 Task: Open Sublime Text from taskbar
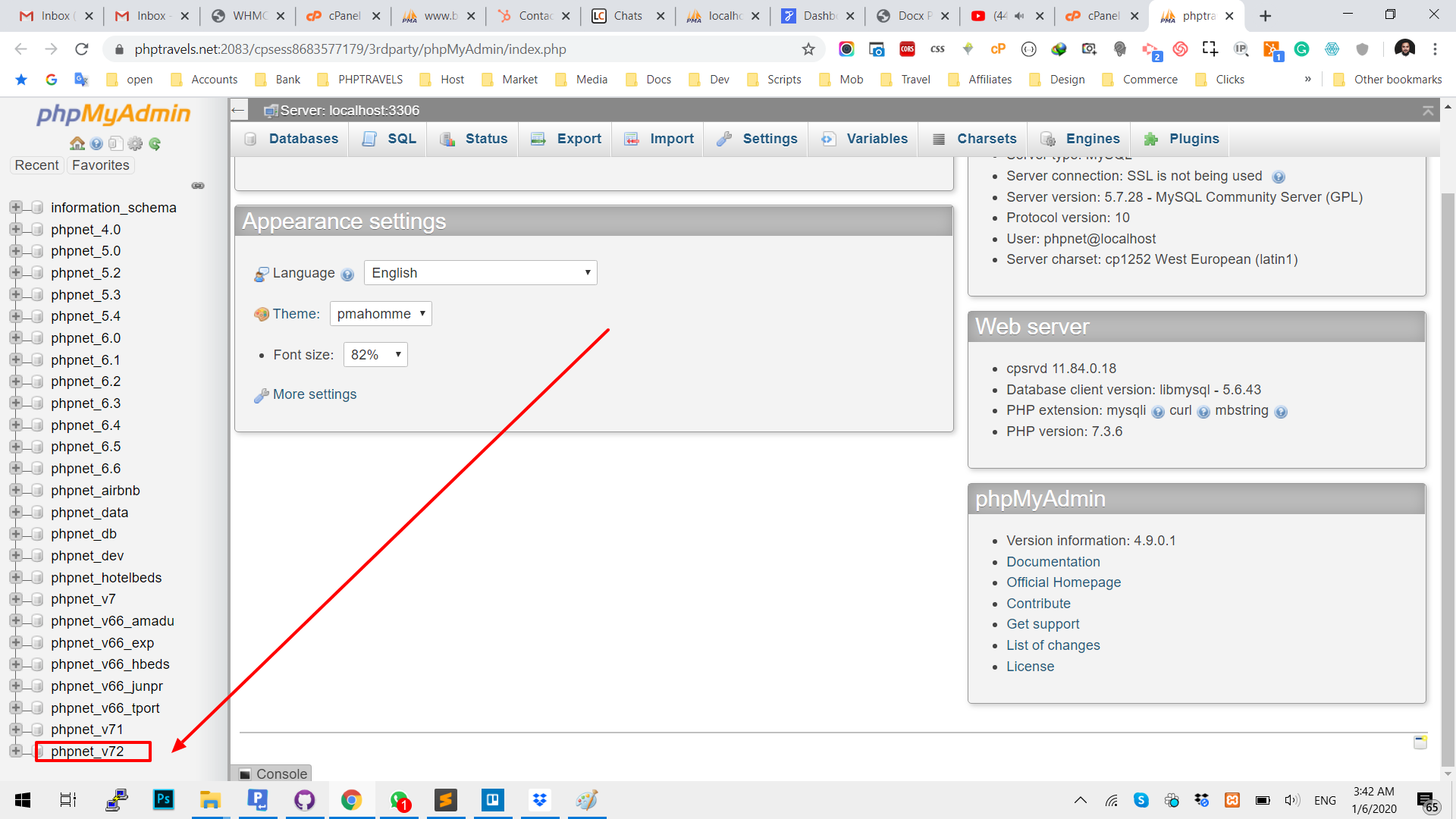pos(446,800)
